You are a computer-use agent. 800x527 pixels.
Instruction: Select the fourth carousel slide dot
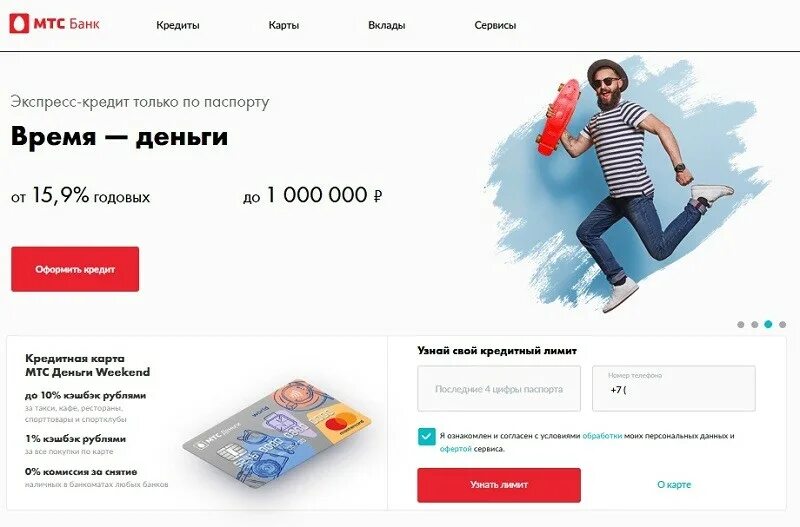coord(782,324)
